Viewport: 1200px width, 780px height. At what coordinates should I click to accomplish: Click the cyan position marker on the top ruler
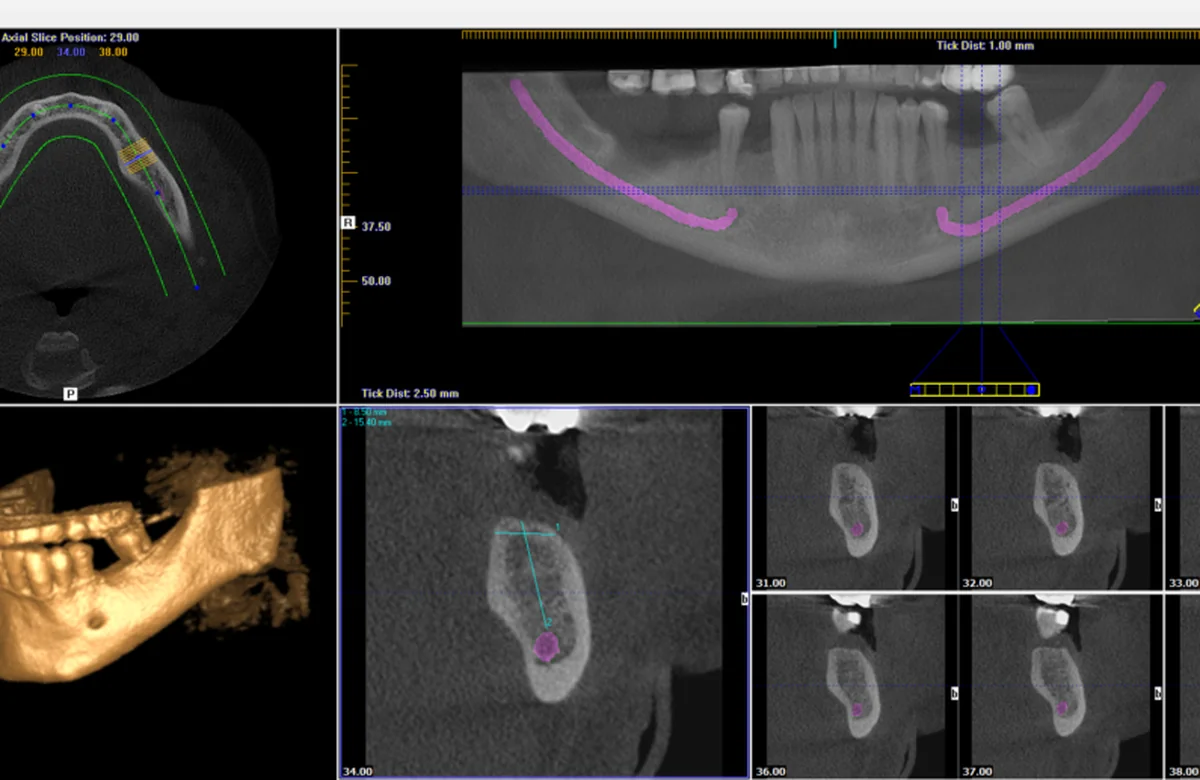click(834, 39)
